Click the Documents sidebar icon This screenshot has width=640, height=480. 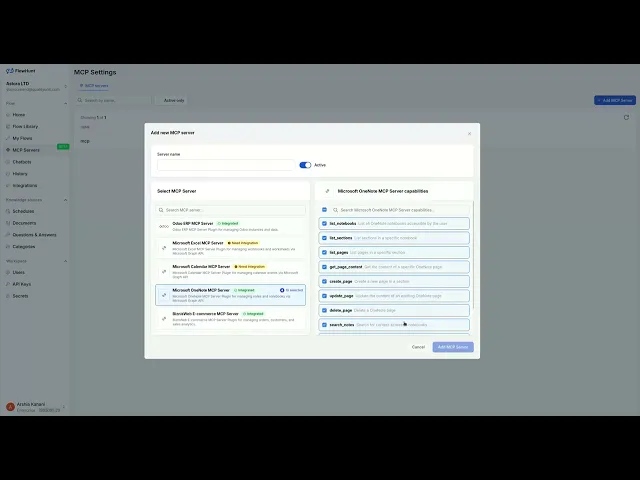tap(8, 223)
